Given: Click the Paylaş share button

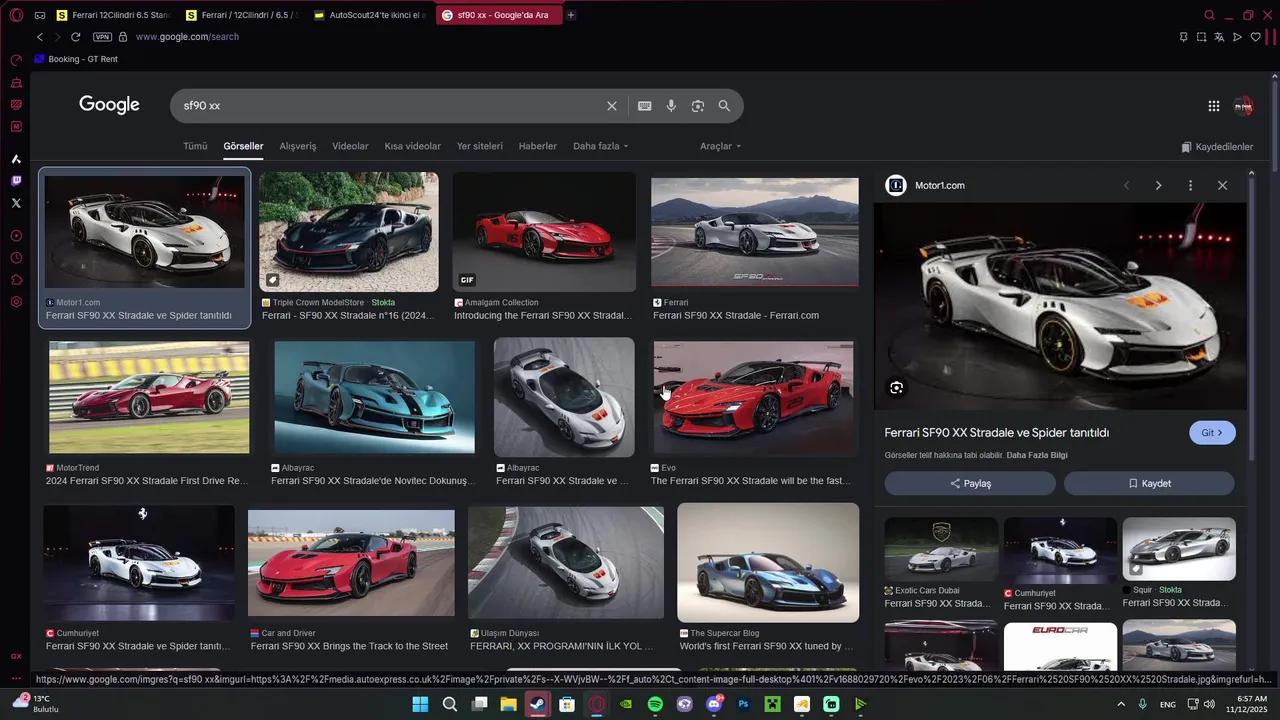Looking at the screenshot, I should point(970,484).
